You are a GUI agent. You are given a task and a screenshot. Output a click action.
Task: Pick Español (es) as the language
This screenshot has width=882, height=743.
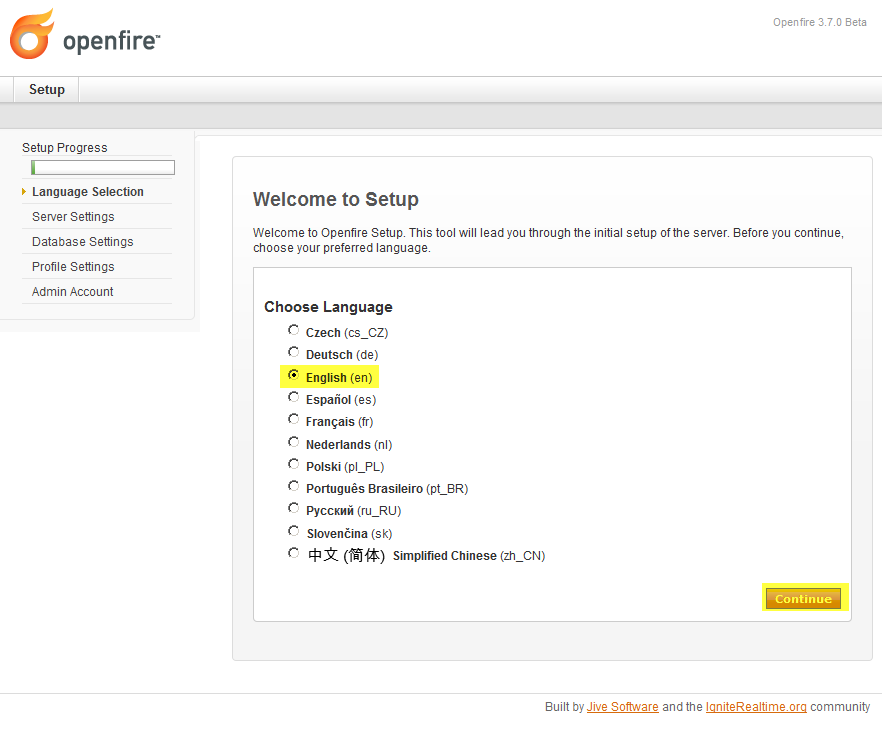[x=293, y=397]
